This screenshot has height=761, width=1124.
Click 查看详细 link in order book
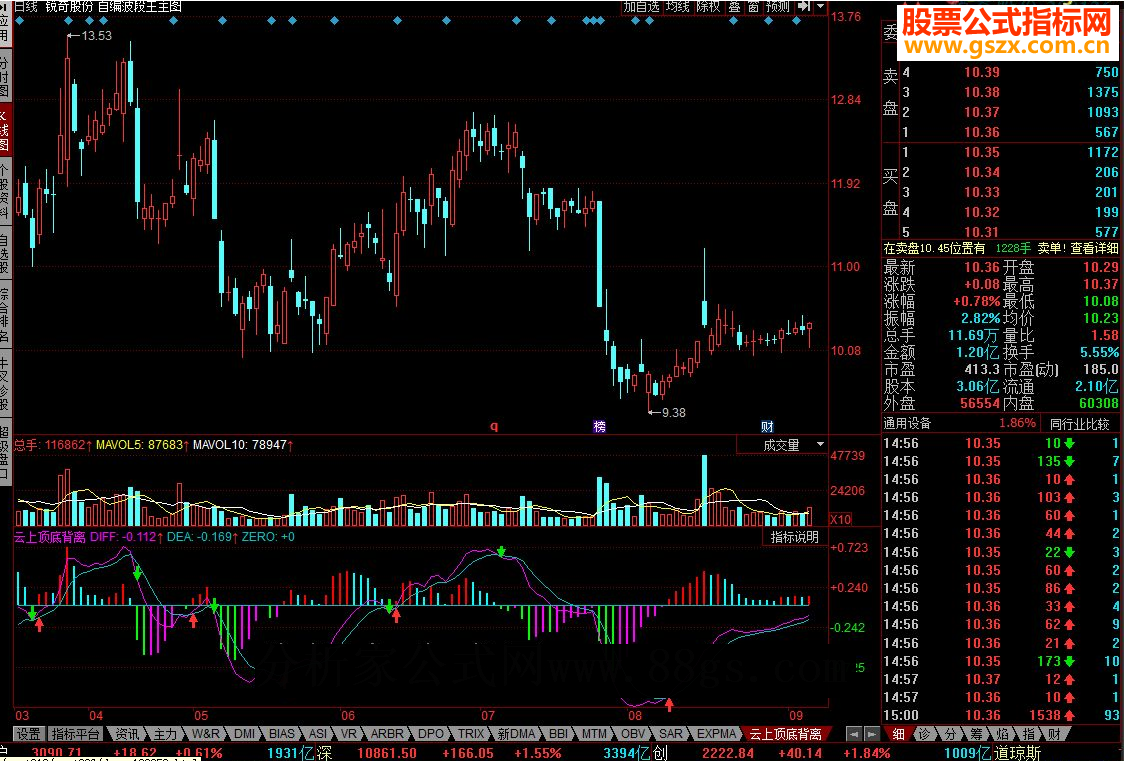tap(1094, 248)
